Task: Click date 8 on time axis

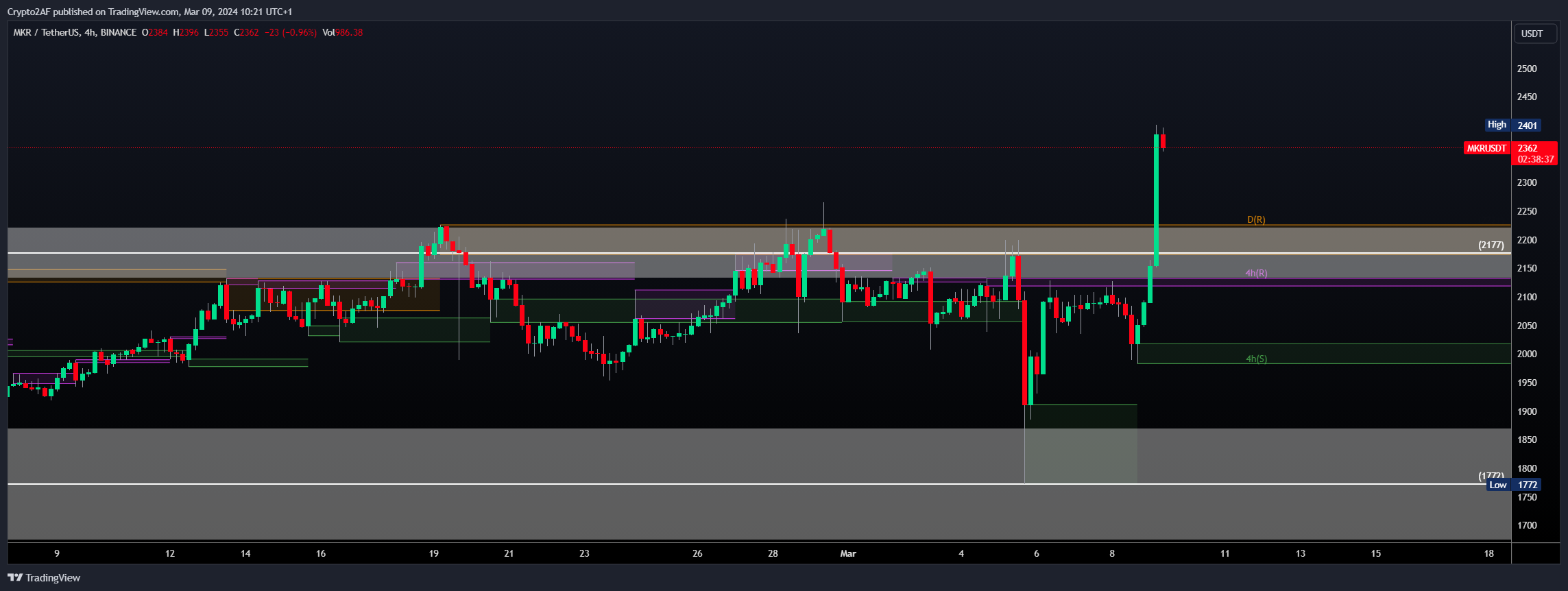Action: point(1112,554)
